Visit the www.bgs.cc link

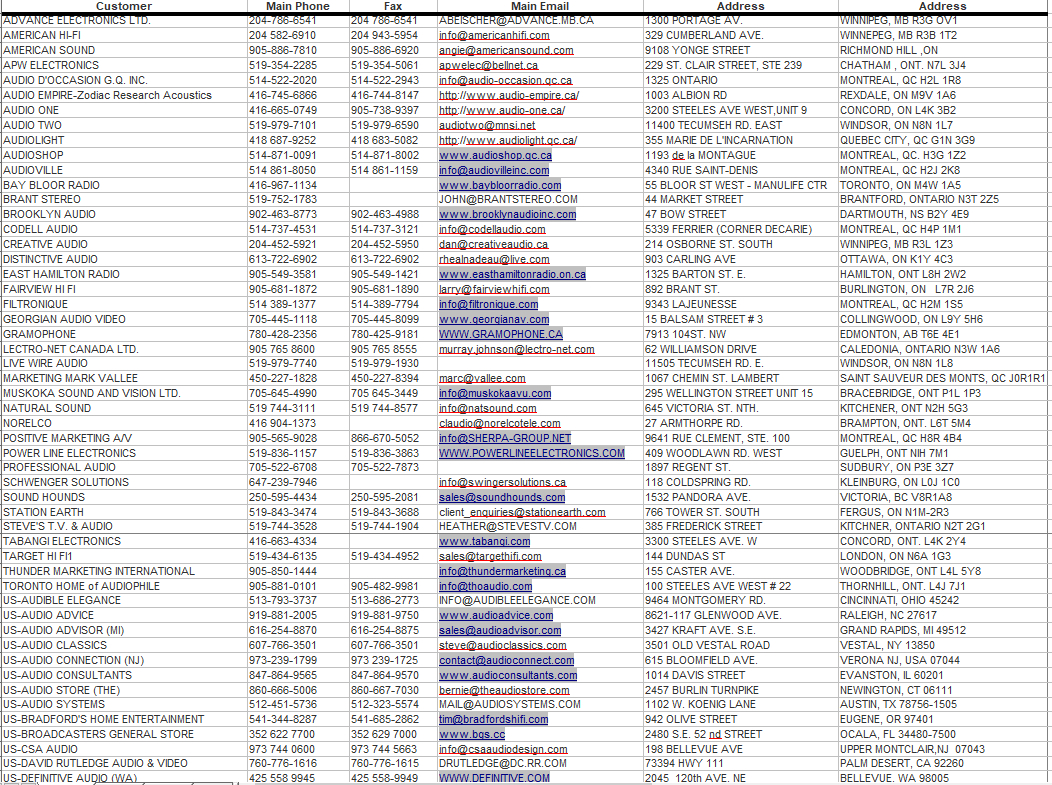coord(472,735)
